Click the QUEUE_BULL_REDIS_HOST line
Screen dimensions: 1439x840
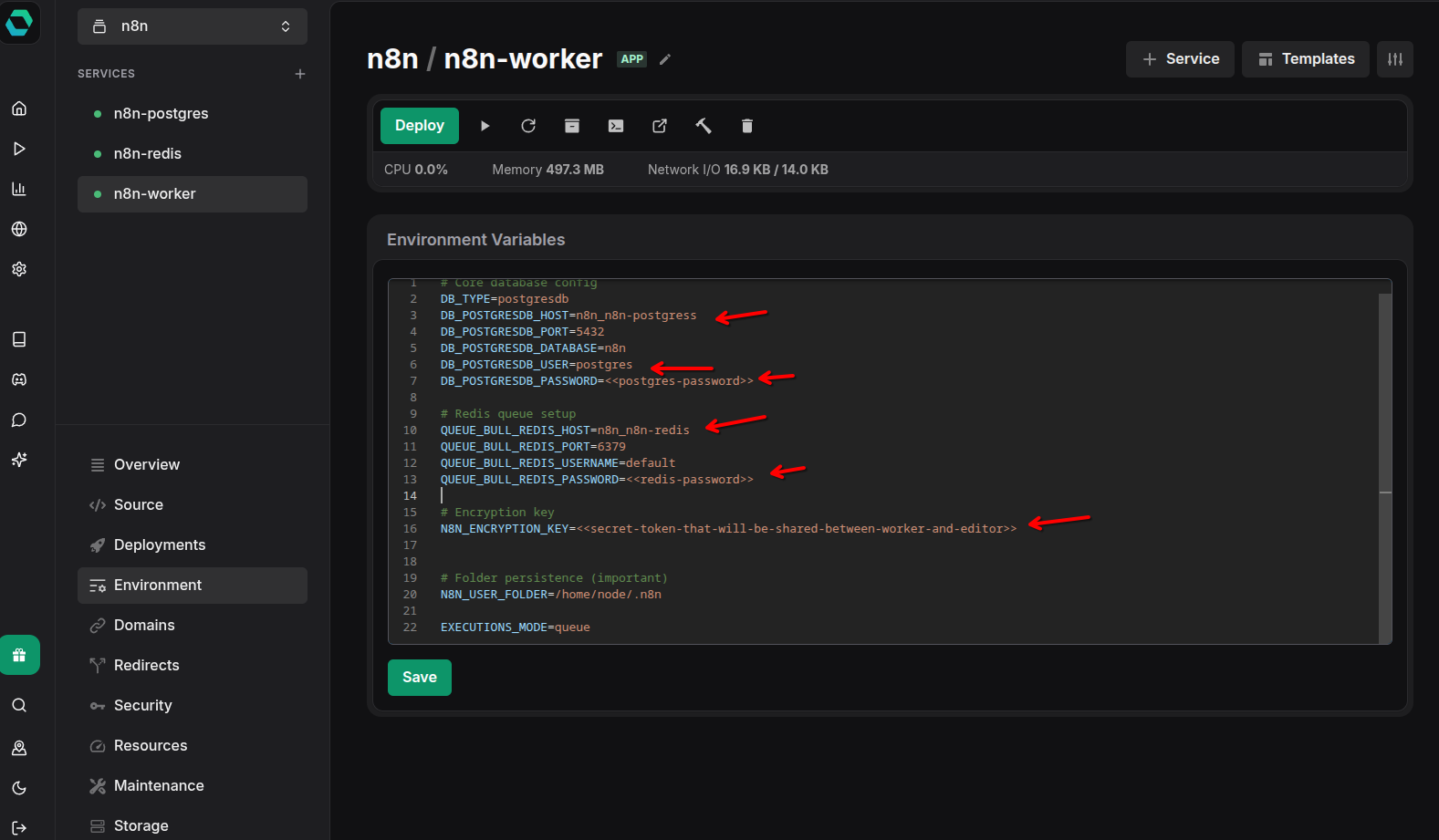[x=565, y=430]
